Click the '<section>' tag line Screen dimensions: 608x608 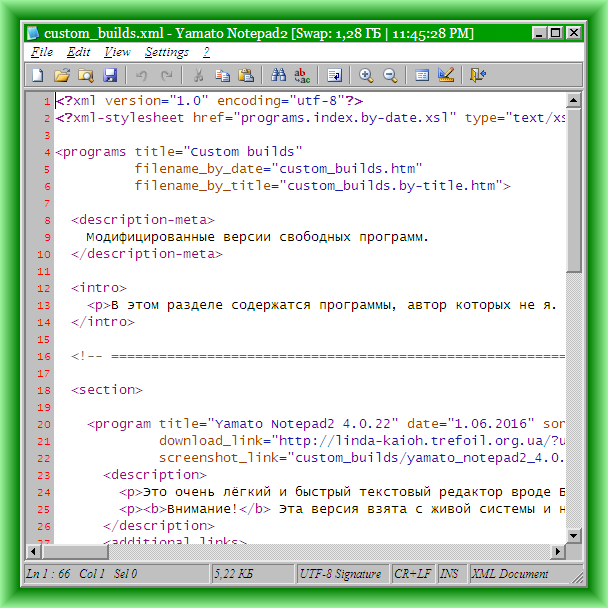pyautogui.click(x=107, y=390)
